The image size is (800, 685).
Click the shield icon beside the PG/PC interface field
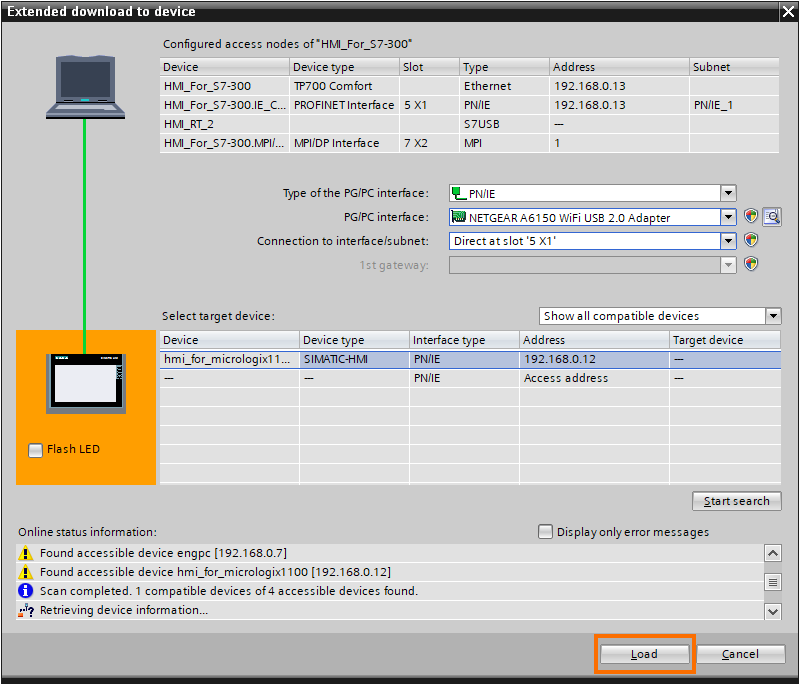[x=751, y=217]
